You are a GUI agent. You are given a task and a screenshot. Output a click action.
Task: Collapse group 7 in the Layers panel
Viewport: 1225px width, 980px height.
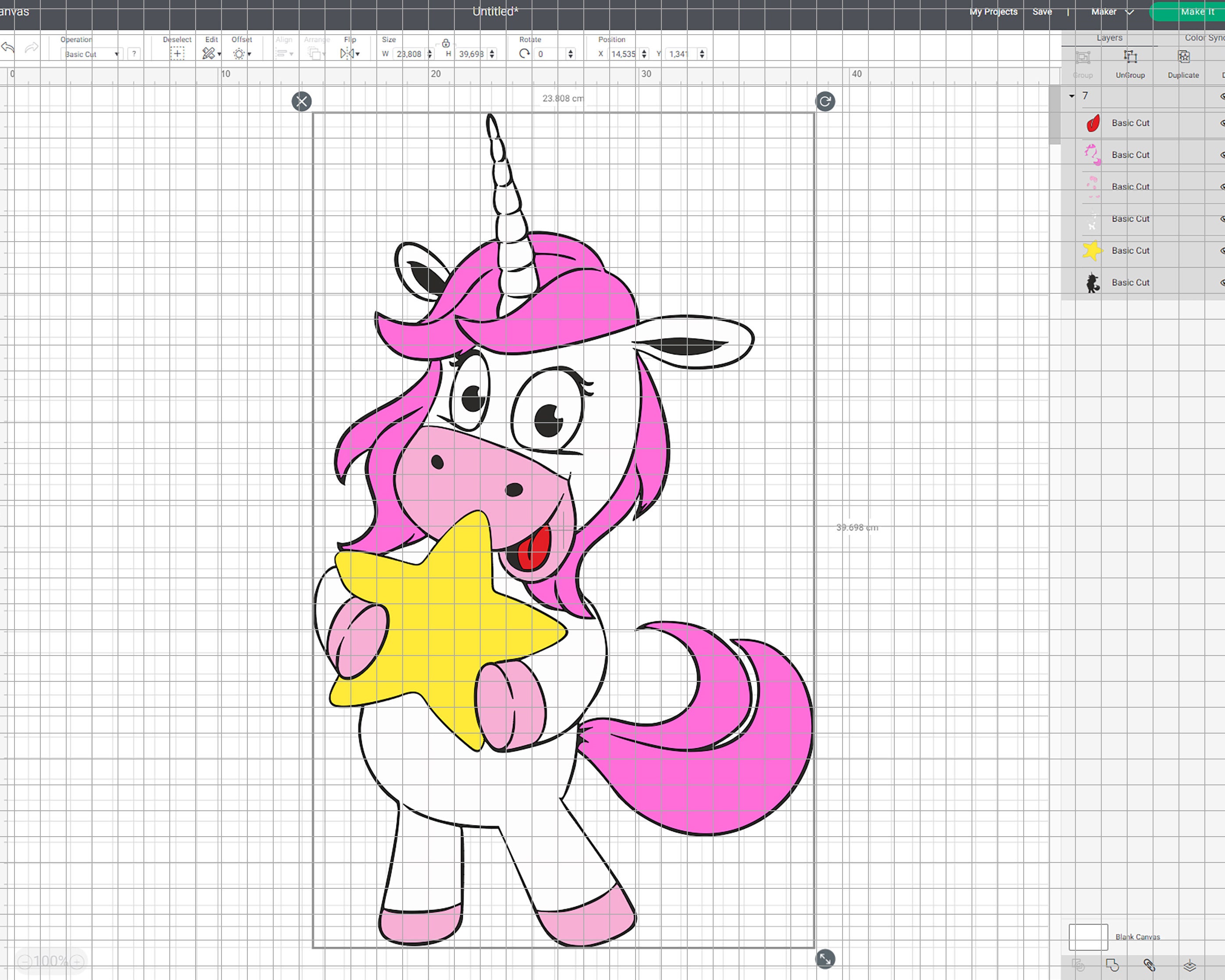(x=1071, y=96)
